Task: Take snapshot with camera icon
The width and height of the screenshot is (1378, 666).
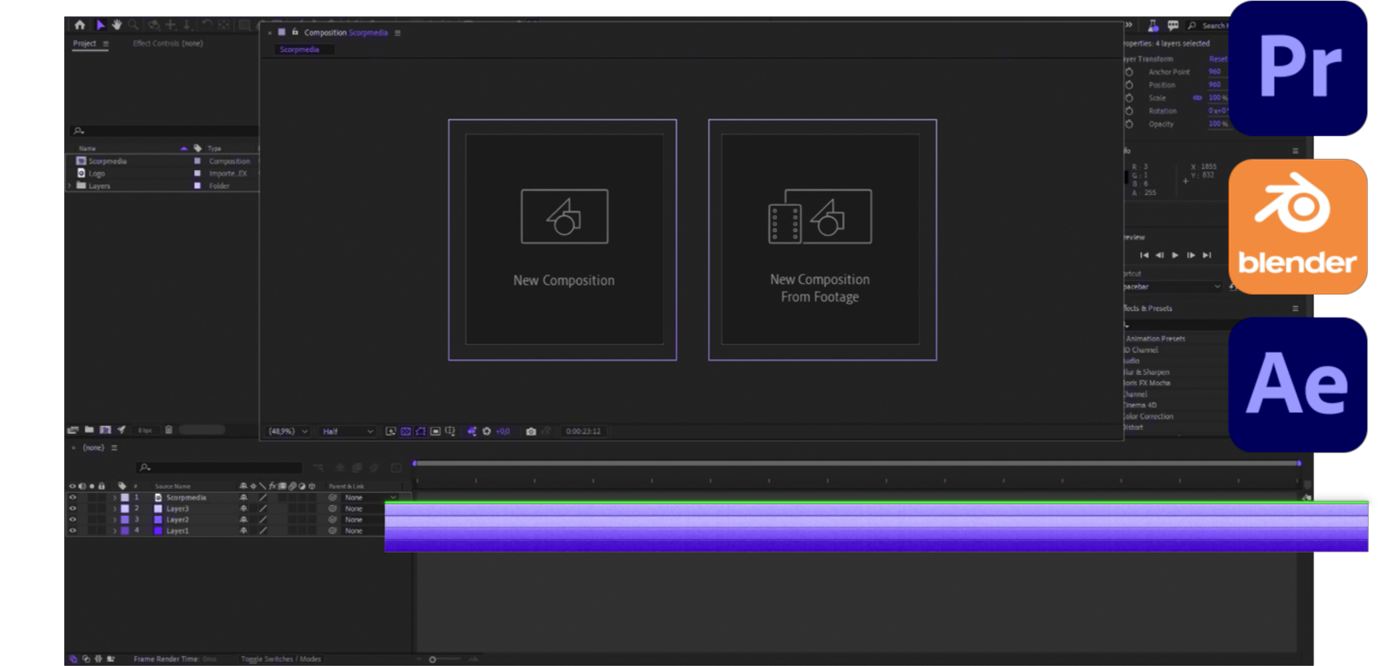Action: (531, 431)
